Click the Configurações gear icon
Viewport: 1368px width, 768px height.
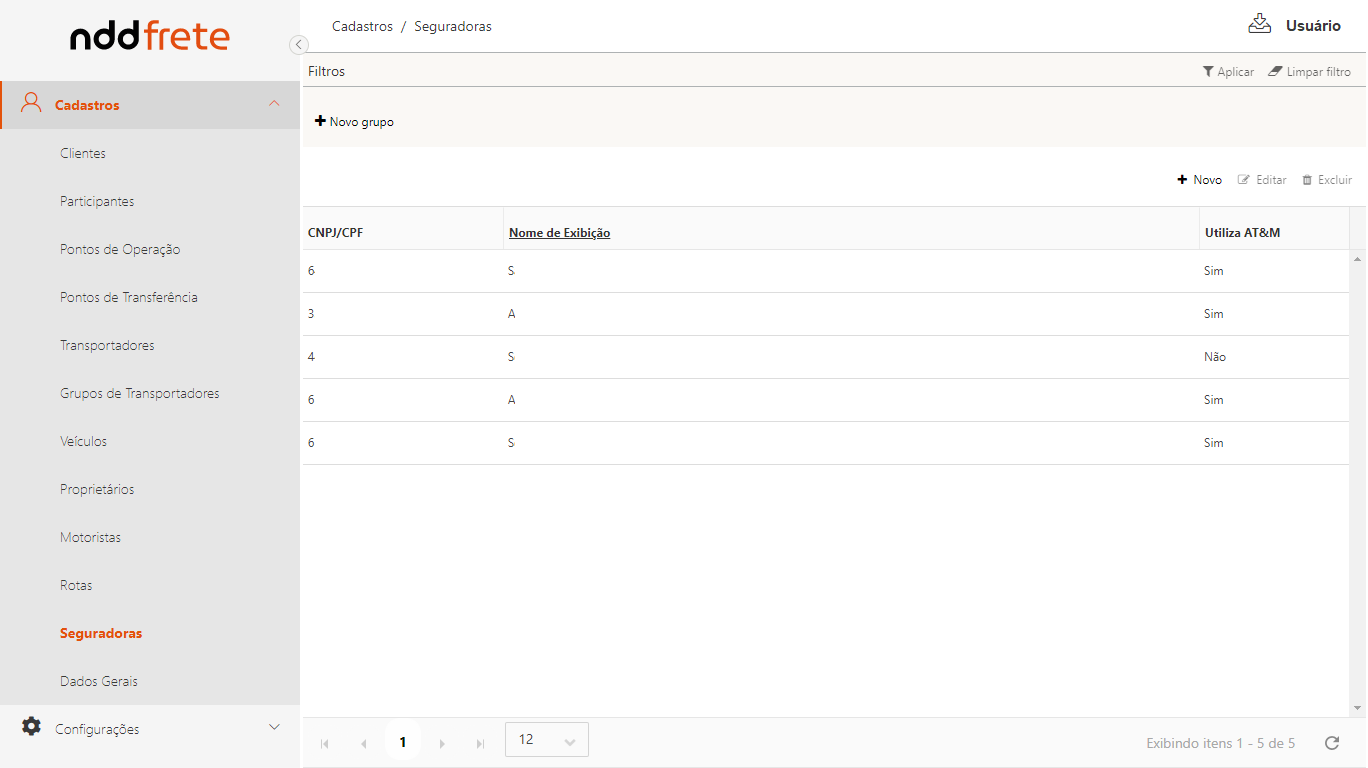(32, 727)
